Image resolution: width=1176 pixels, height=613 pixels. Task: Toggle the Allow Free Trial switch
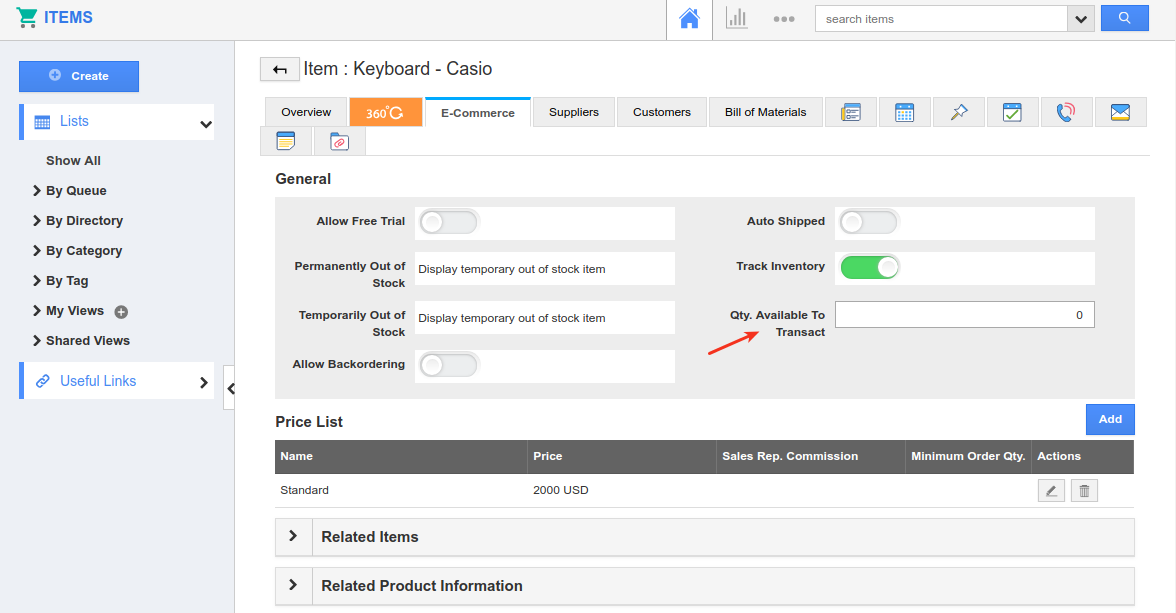(x=448, y=222)
